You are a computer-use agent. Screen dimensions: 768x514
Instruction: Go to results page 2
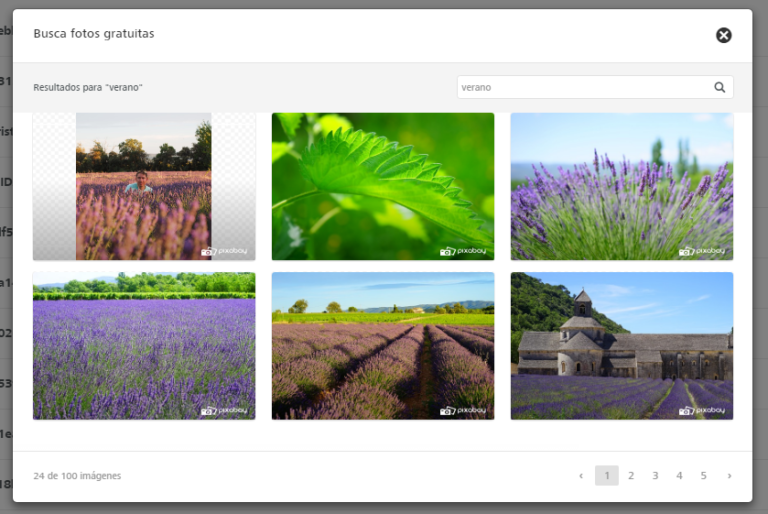[631, 476]
